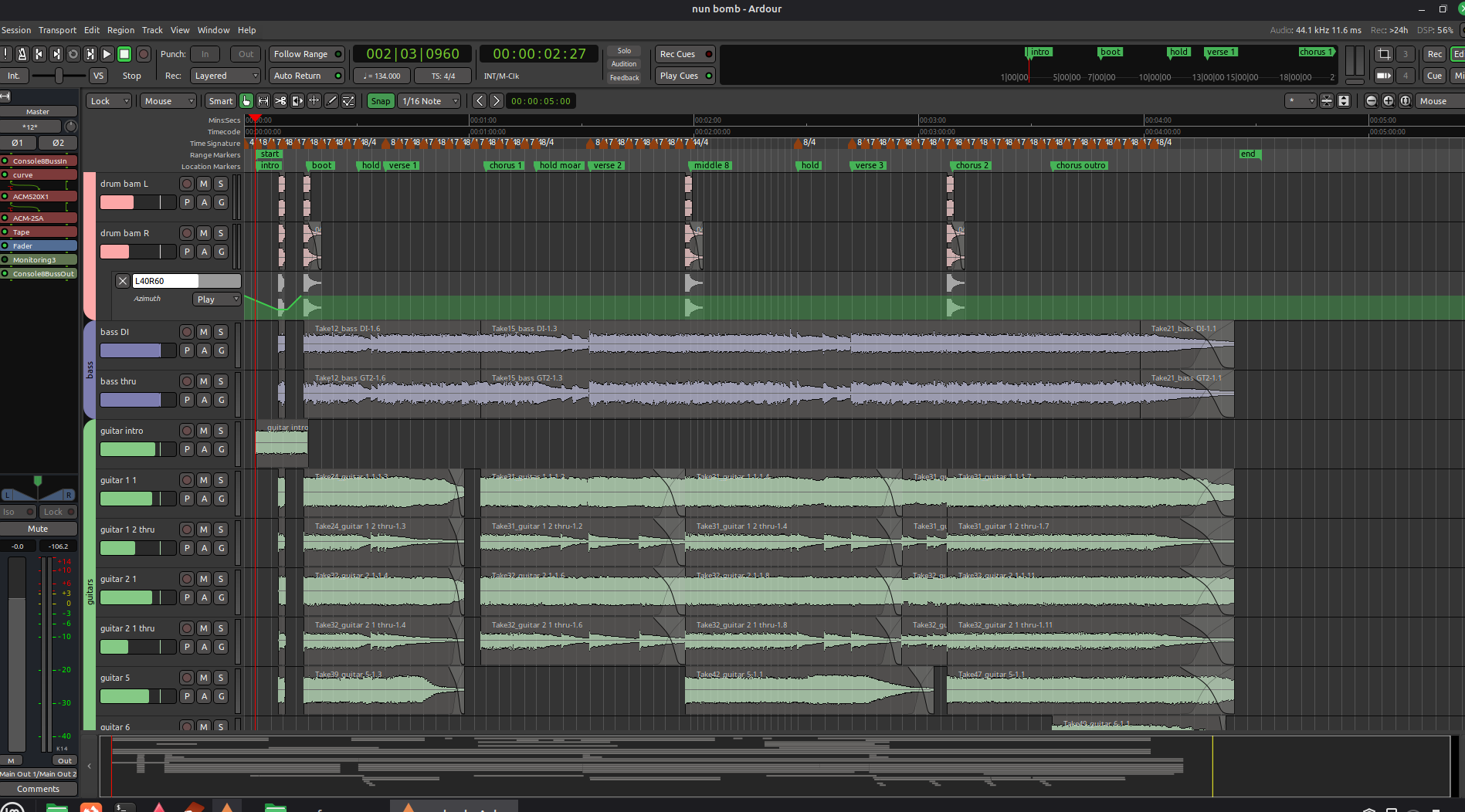Open the Layered record mode dropdown
Screen dimensions: 1465x812
226,76
